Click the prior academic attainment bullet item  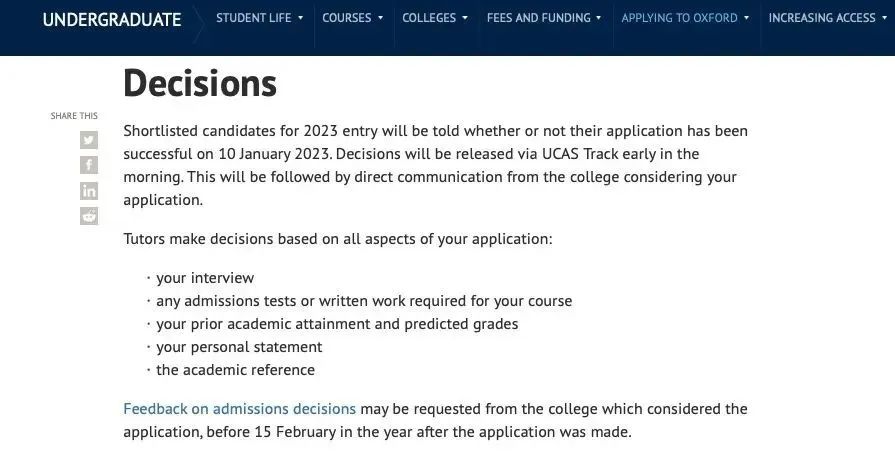tap(337, 324)
